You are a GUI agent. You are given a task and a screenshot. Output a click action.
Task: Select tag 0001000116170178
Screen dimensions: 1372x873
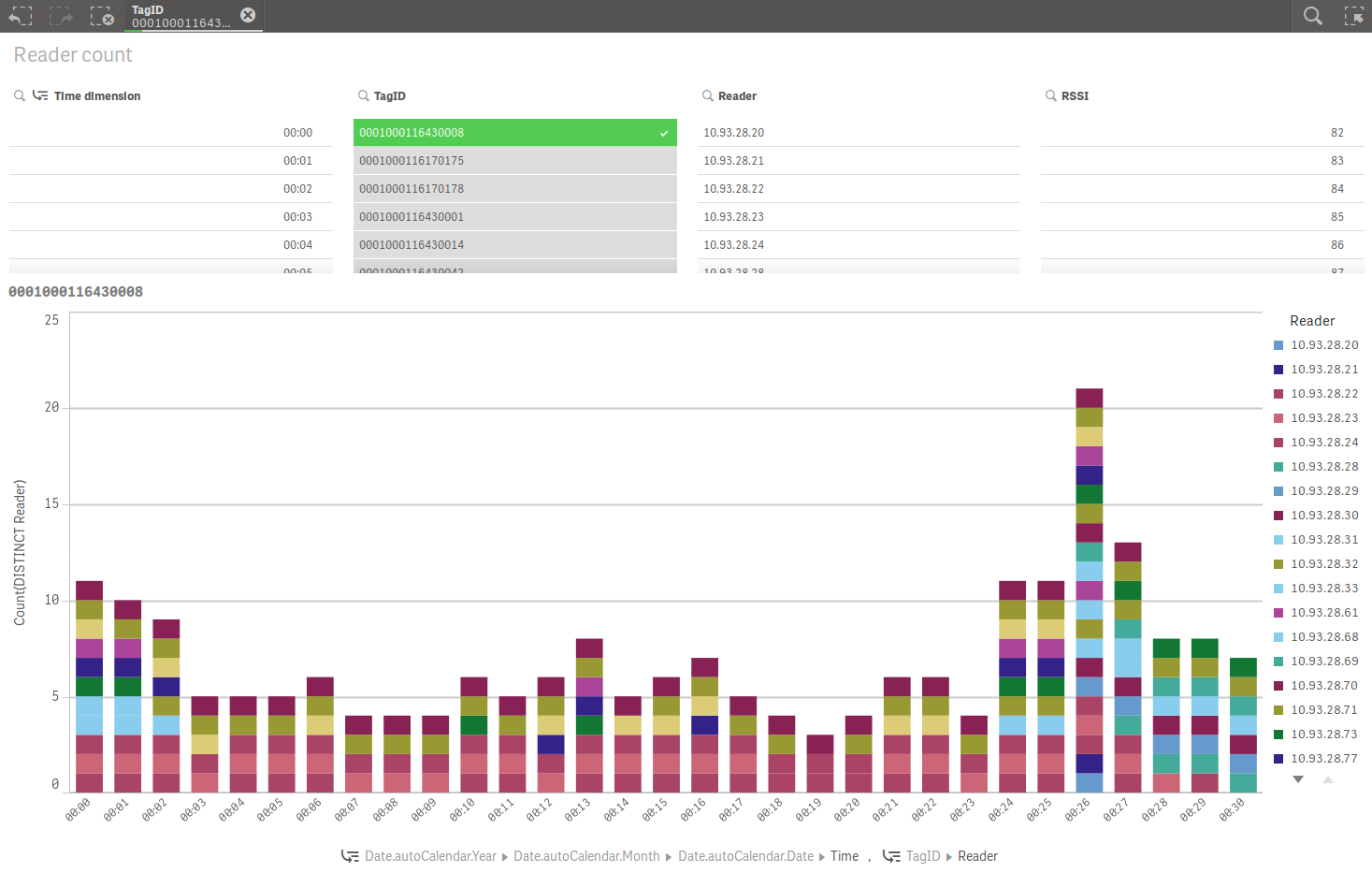click(x=515, y=189)
